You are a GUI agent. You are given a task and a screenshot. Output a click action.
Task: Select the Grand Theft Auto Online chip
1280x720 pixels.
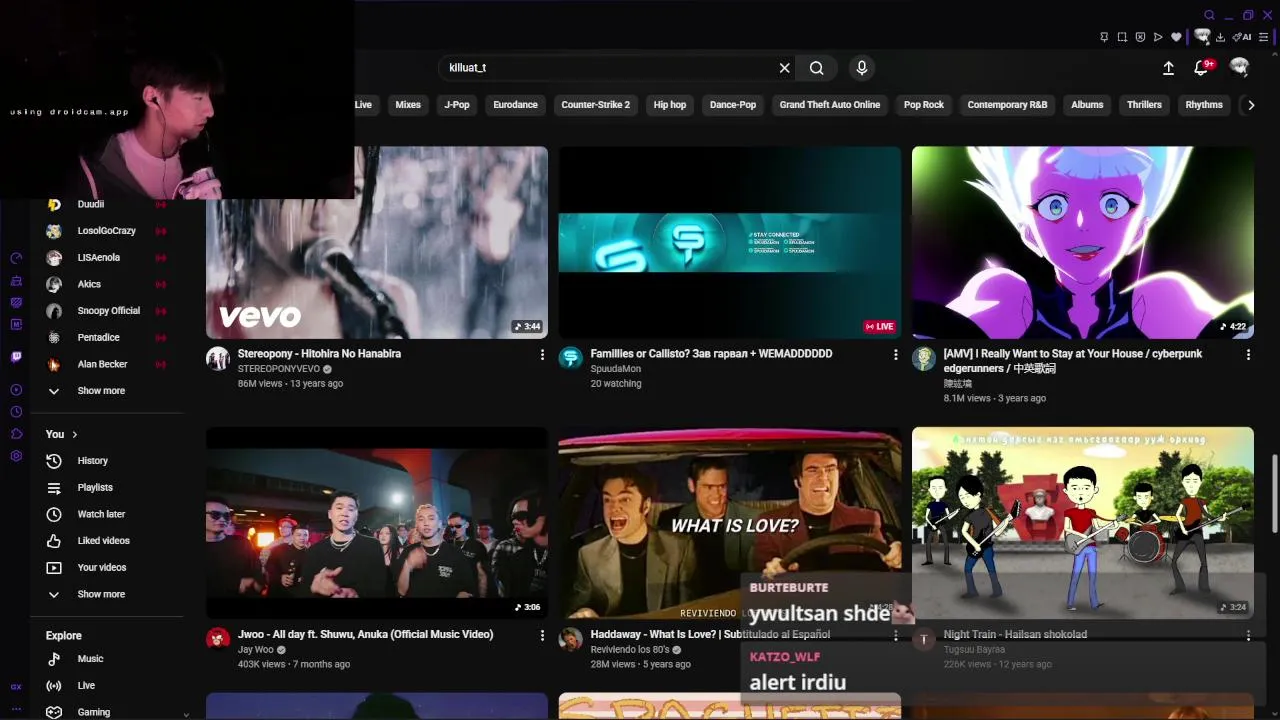(x=830, y=105)
